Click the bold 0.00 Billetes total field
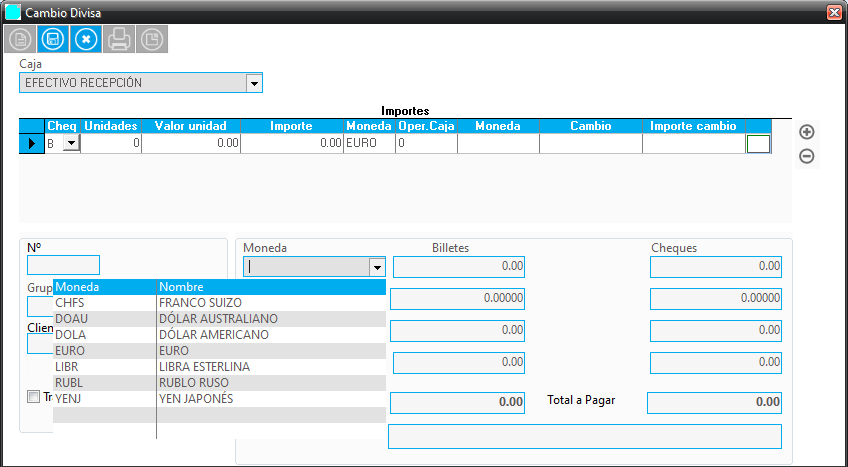The image size is (848, 467). pyautogui.click(x=457, y=403)
